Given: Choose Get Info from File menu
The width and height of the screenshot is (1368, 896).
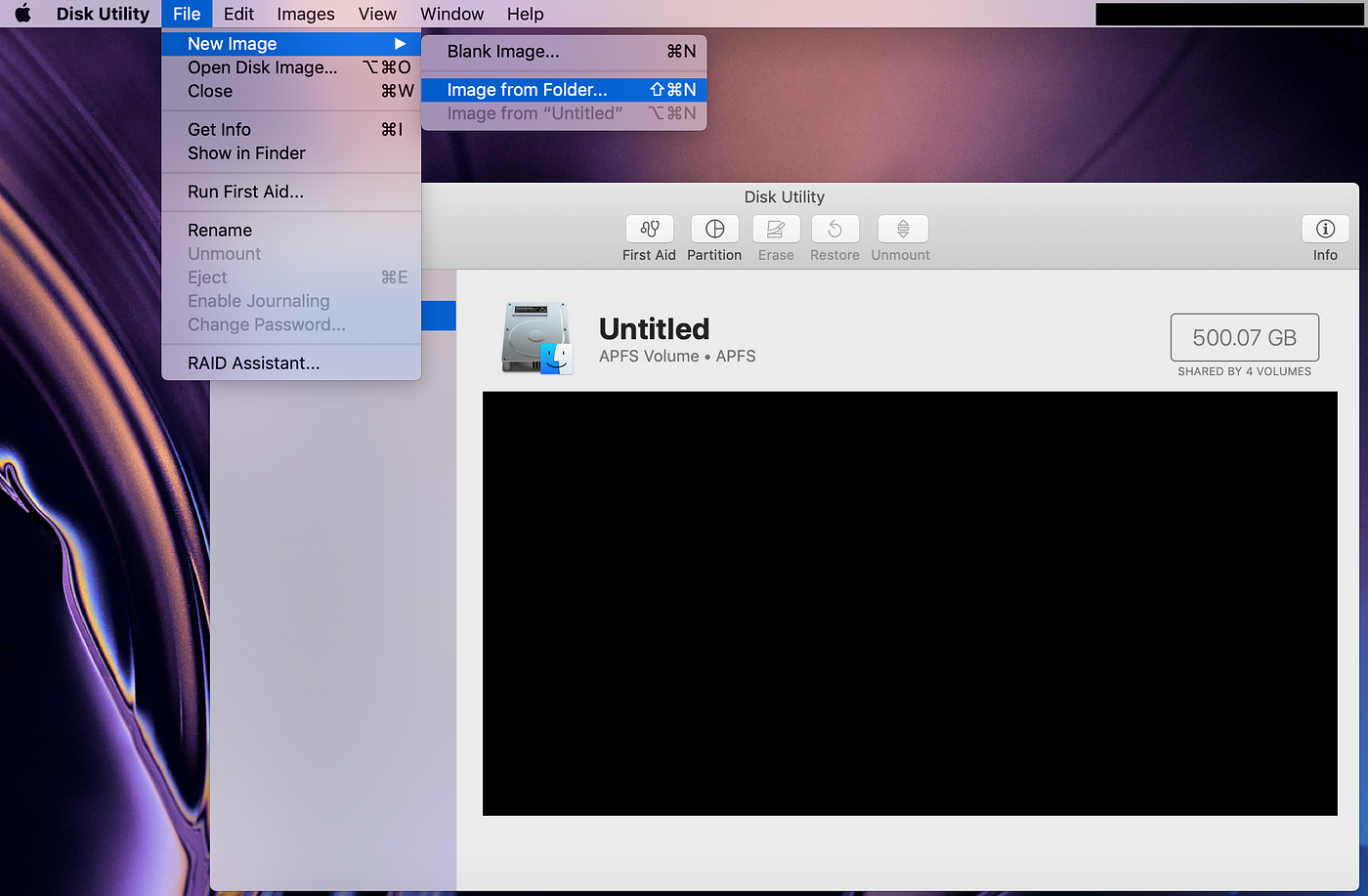Looking at the screenshot, I should pos(291,129).
